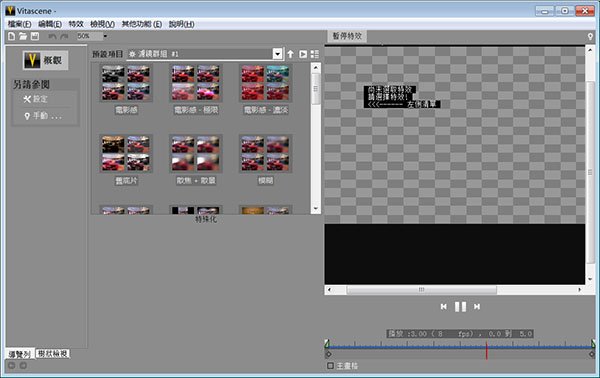Toggle the 主畫格 keyframe checkbox
Viewport: 600px width, 378px height.
click(331, 366)
